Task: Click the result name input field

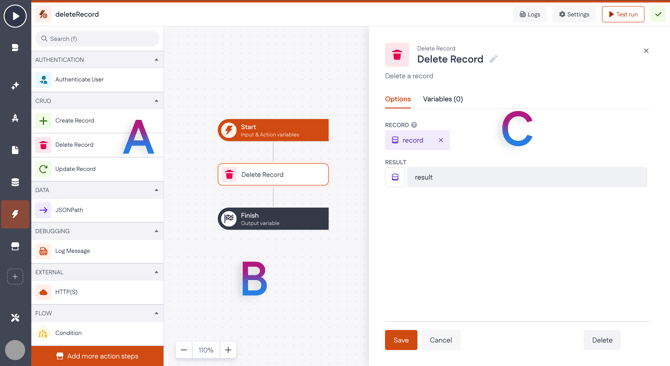Action: tap(527, 177)
